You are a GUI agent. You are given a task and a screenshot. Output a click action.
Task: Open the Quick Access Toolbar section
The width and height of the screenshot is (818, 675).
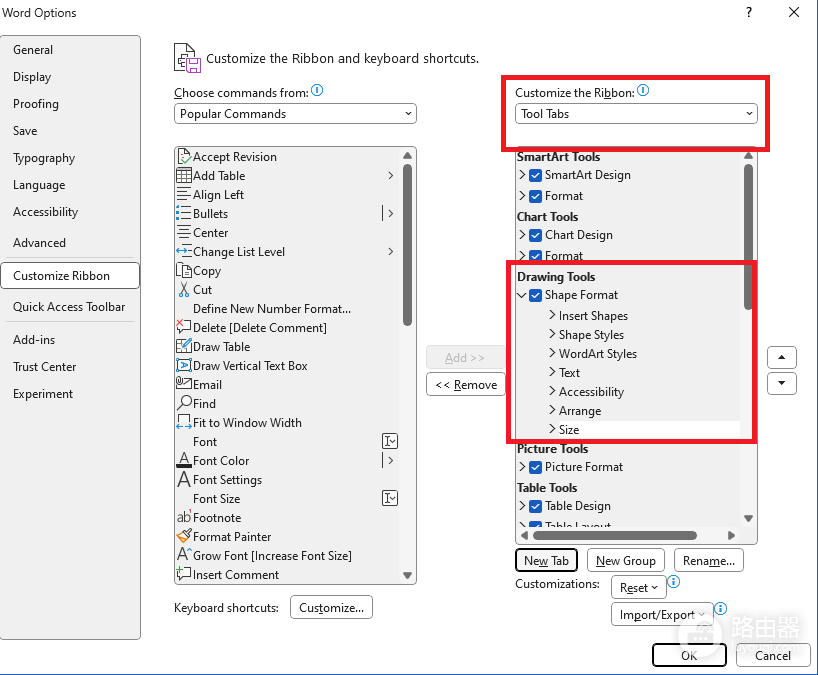(x=69, y=307)
